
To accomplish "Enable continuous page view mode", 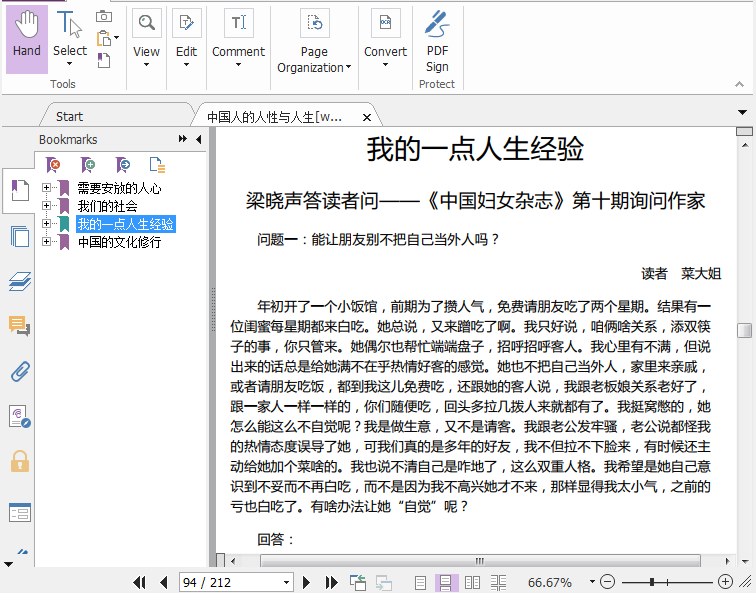I will pos(446,582).
